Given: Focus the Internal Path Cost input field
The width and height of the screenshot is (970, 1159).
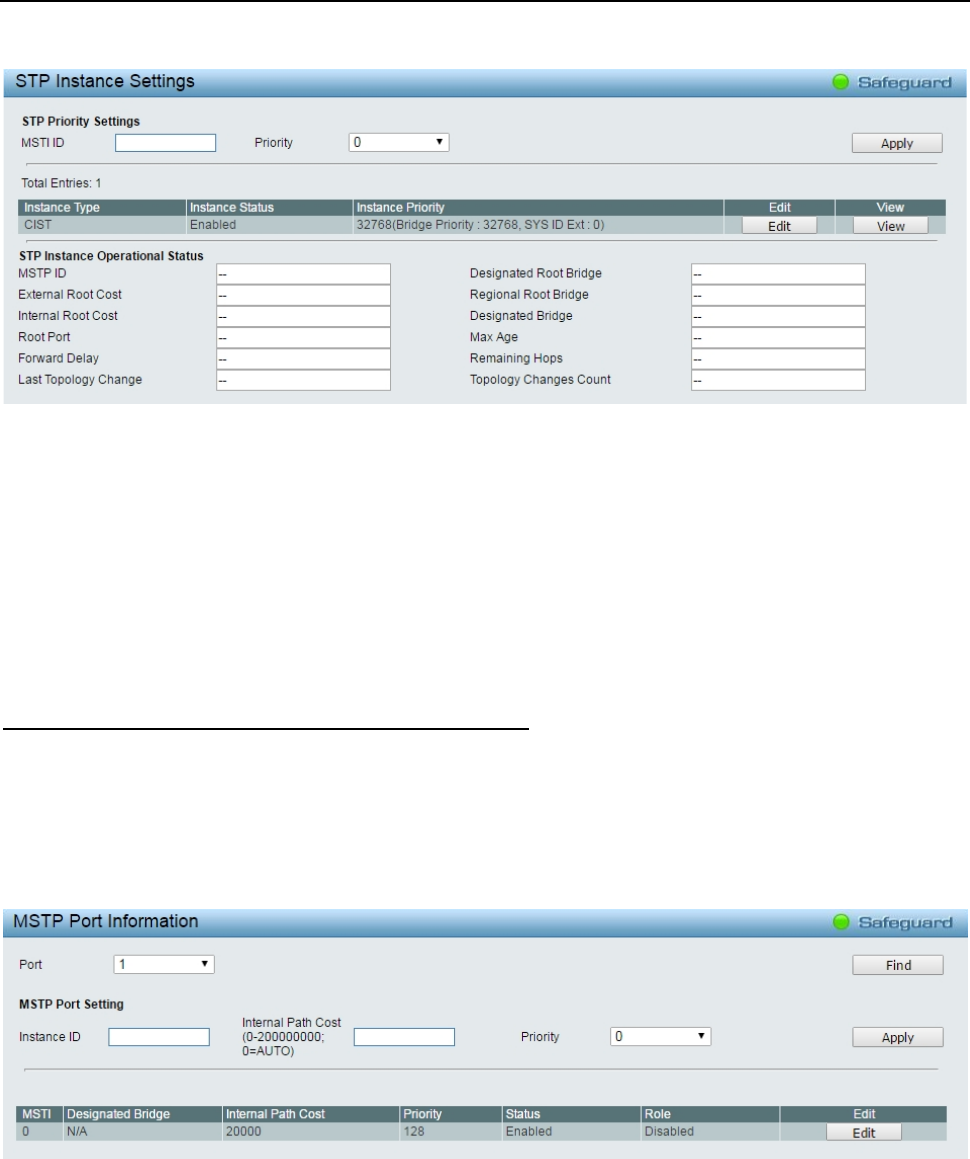Looking at the screenshot, I should pos(404,1037).
